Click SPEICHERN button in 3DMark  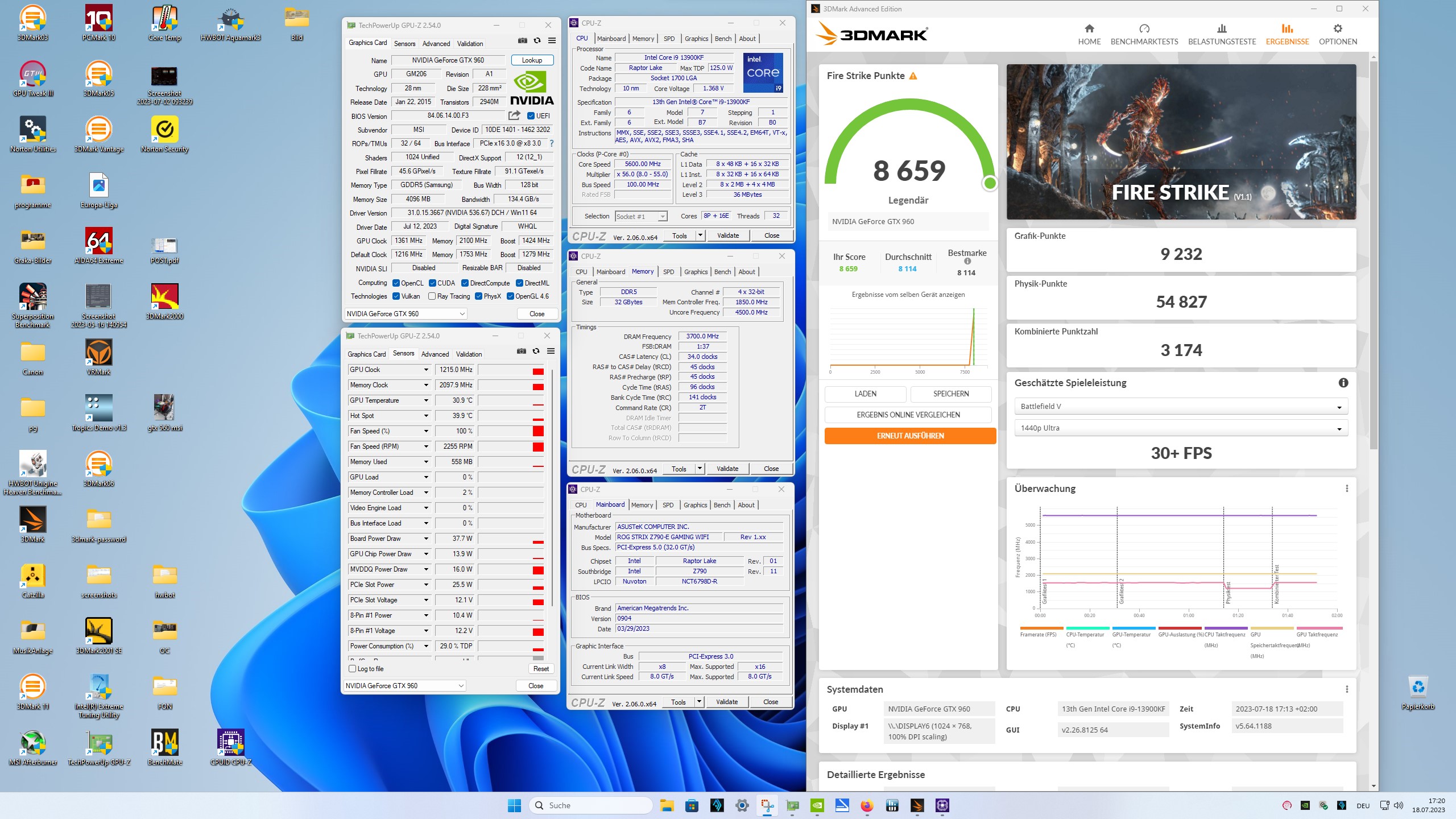(951, 394)
